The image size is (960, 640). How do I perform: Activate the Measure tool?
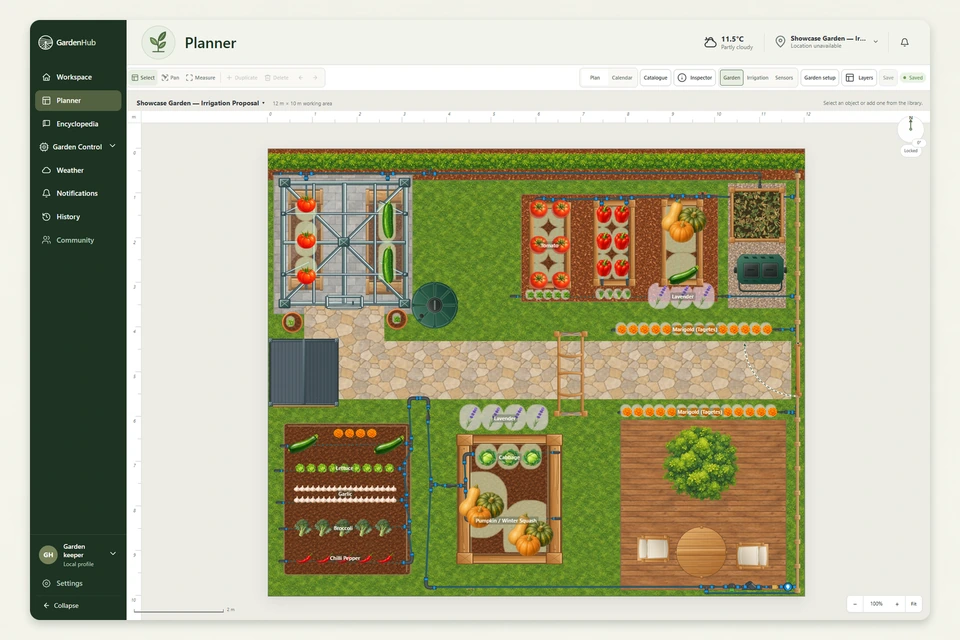[201, 78]
